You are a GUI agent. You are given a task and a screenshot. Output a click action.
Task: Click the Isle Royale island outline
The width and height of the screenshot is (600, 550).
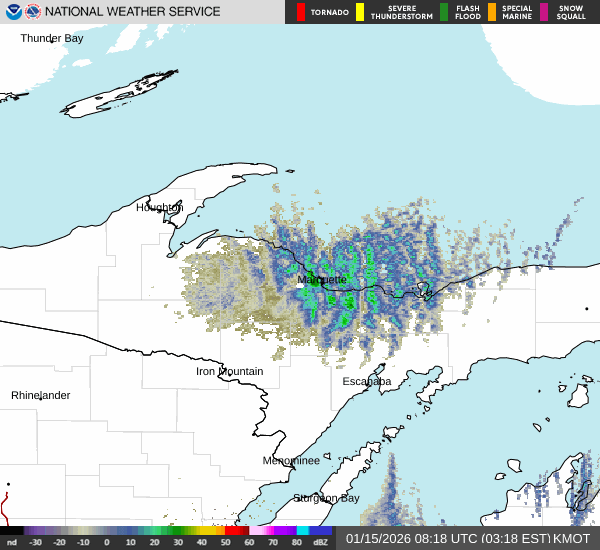point(120,93)
